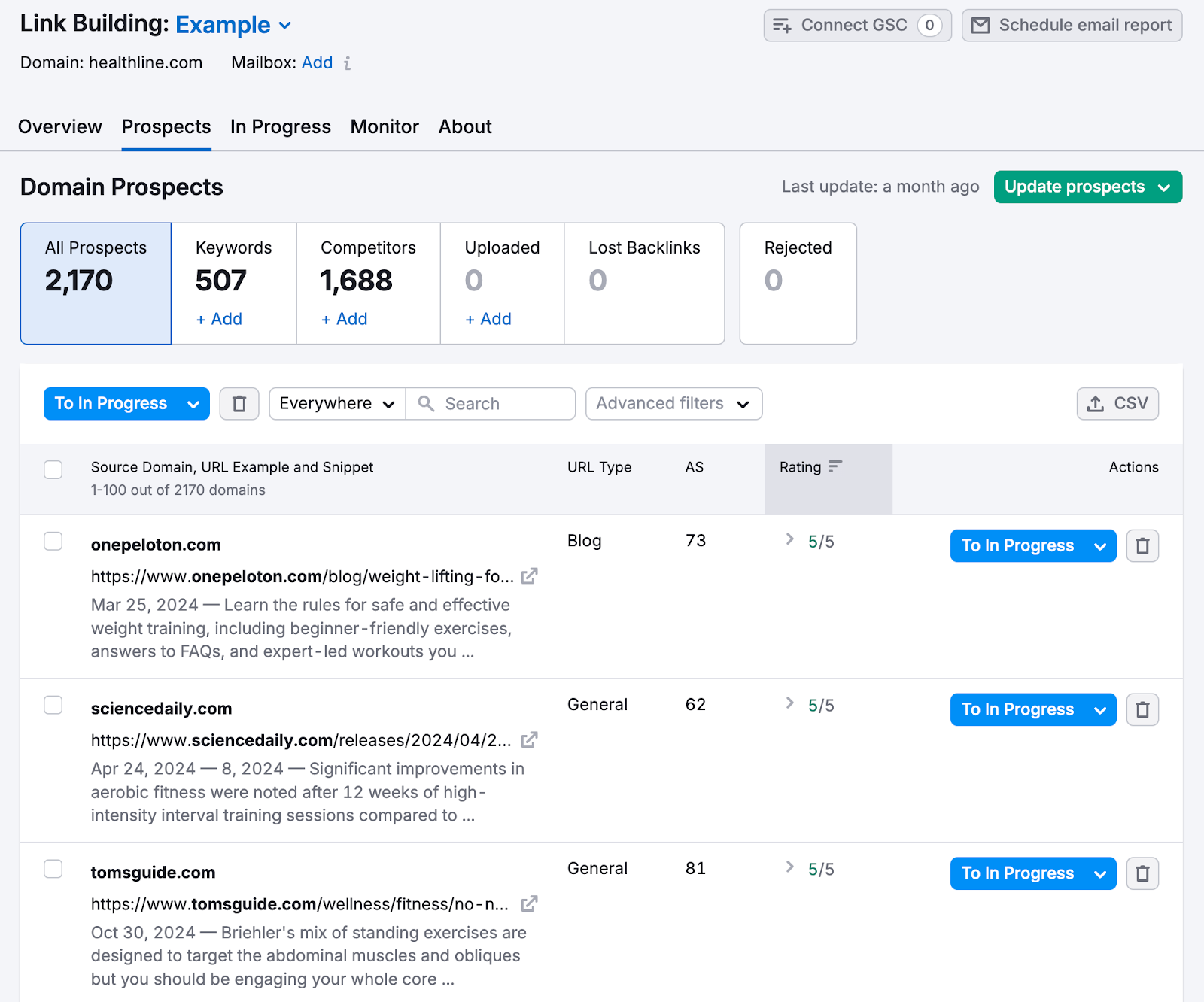This screenshot has height=1002, width=1204.
Task: Open the In Progress tab
Action: pos(280,126)
